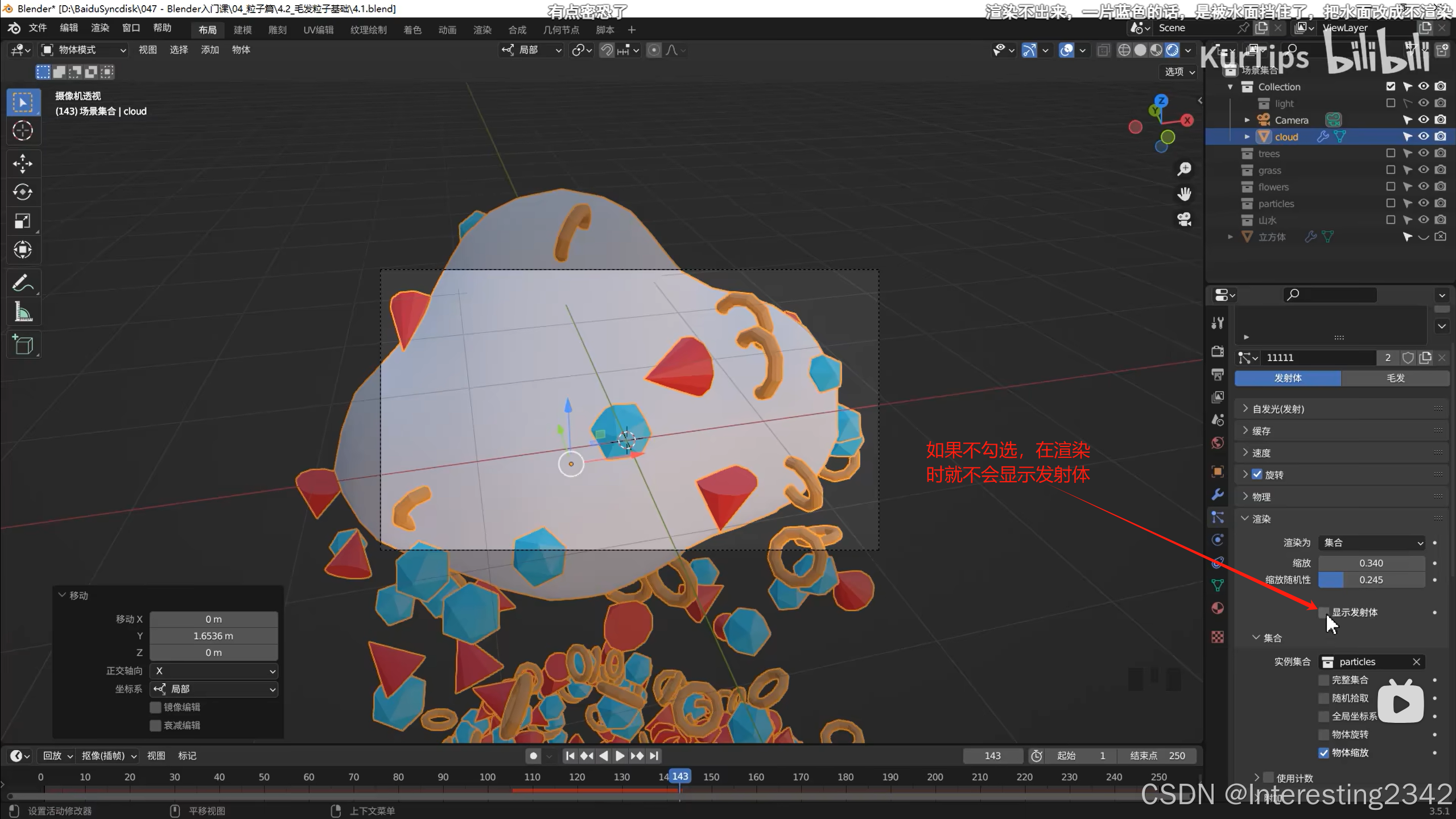The image size is (1456, 819).
Task: Adjust the Scale Randomness (缩放随机性) slider
Action: pos(1372,580)
